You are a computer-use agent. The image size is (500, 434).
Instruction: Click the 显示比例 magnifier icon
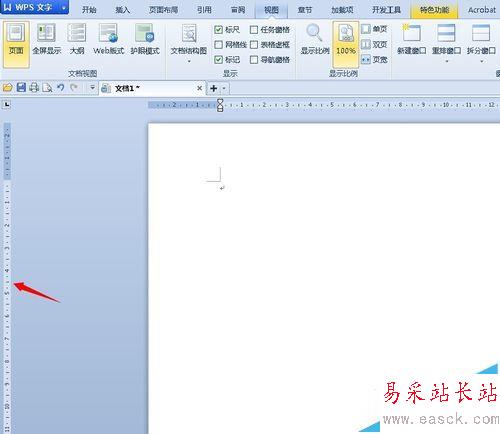pos(314,33)
